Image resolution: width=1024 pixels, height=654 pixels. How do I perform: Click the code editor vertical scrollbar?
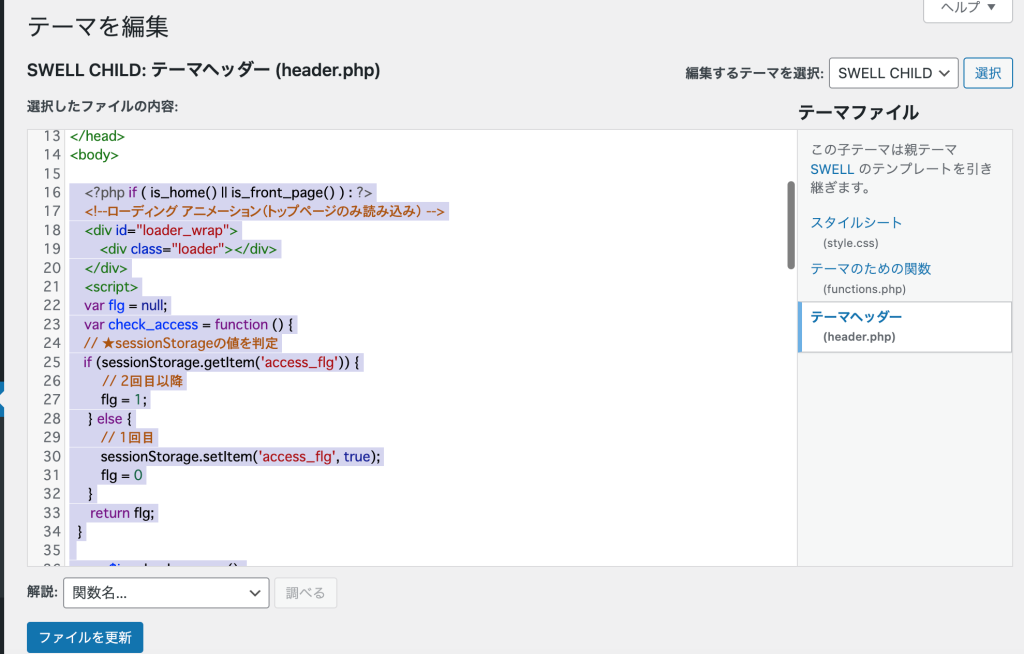790,225
